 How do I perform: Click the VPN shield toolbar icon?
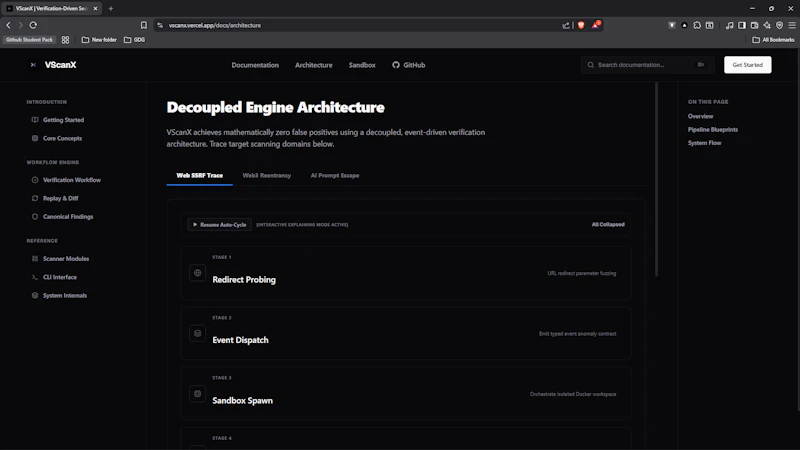[779, 25]
